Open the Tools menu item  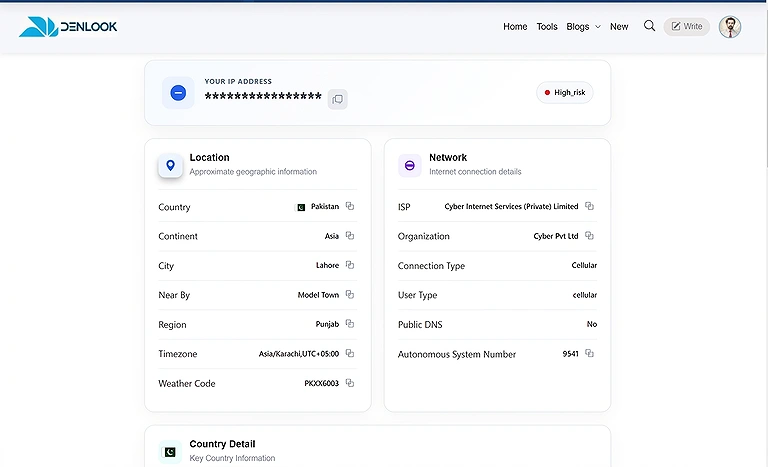click(x=547, y=26)
